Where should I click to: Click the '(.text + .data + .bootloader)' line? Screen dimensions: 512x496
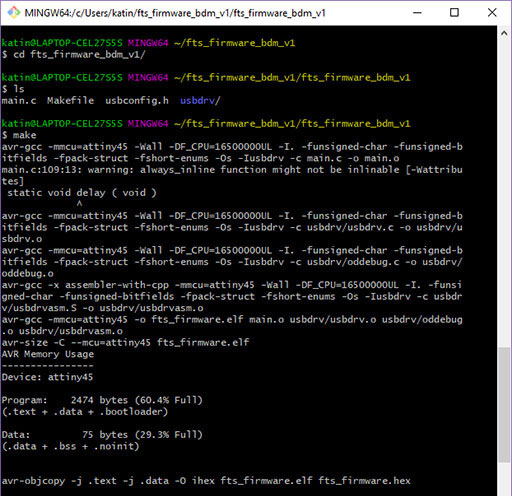point(85,412)
